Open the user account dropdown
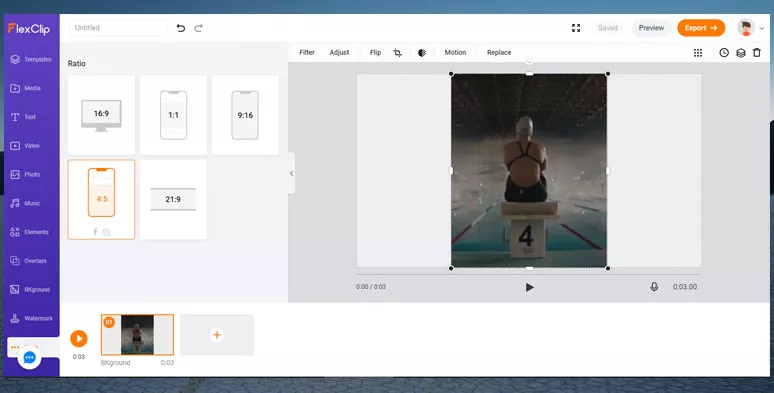774x393 pixels. tap(762, 29)
